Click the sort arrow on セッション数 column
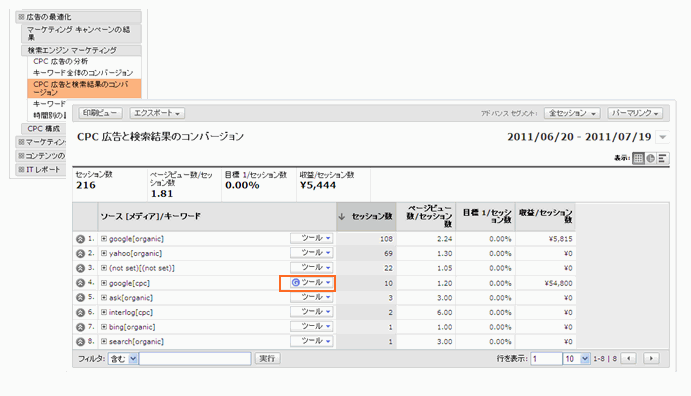The width and height of the screenshot is (691, 396). click(342, 216)
